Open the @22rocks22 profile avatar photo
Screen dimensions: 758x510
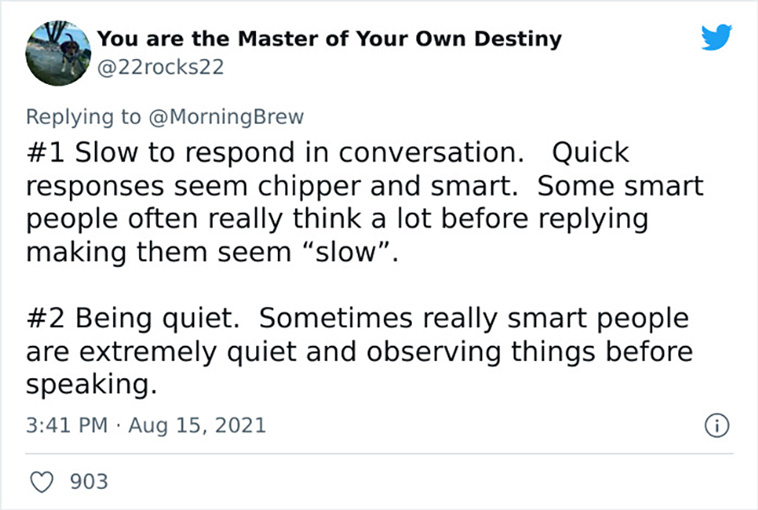pos(58,53)
